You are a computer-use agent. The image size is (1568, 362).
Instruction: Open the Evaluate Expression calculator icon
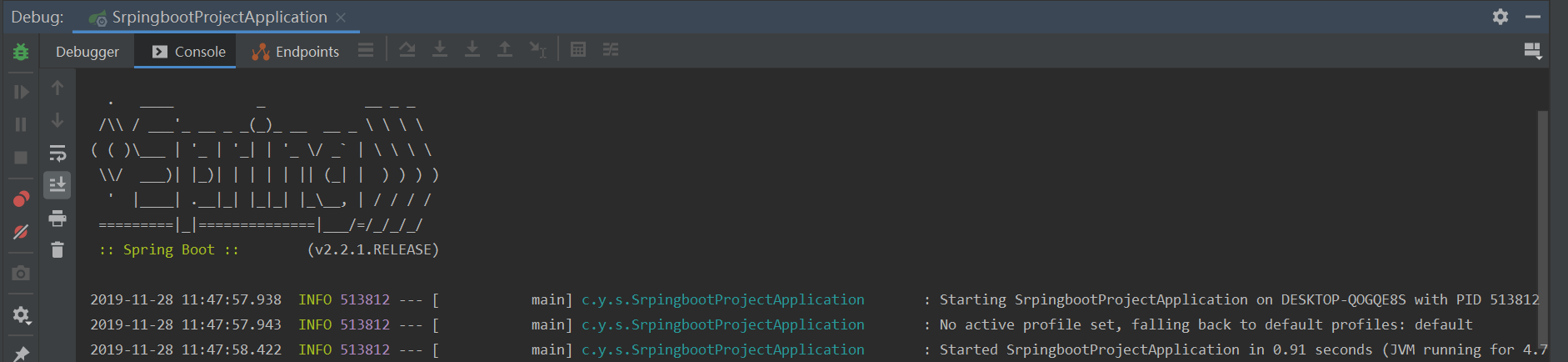pyautogui.click(x=578, y=50)
